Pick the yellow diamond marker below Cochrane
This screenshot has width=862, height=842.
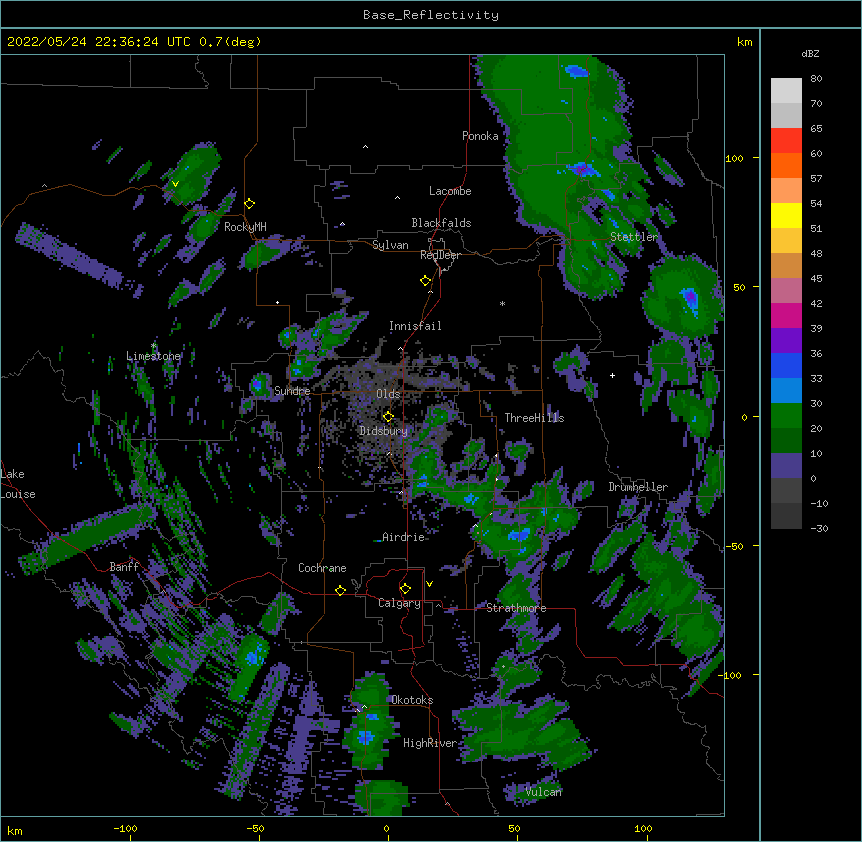pos(340,590)
